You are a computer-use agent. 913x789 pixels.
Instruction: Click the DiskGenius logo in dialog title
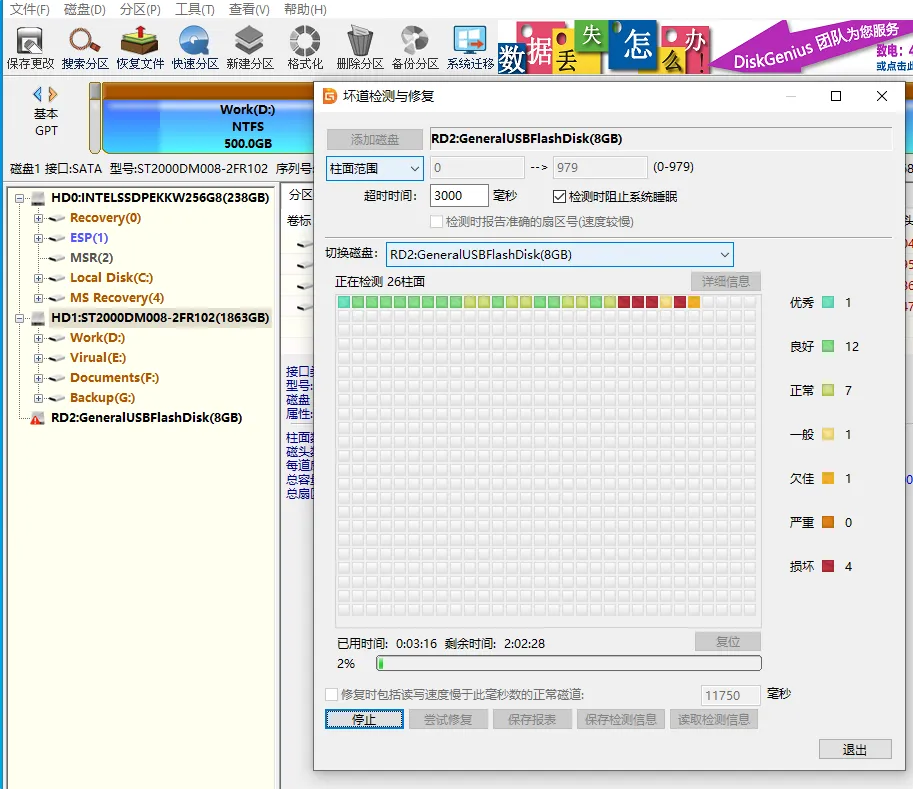[x=330, y=96]
